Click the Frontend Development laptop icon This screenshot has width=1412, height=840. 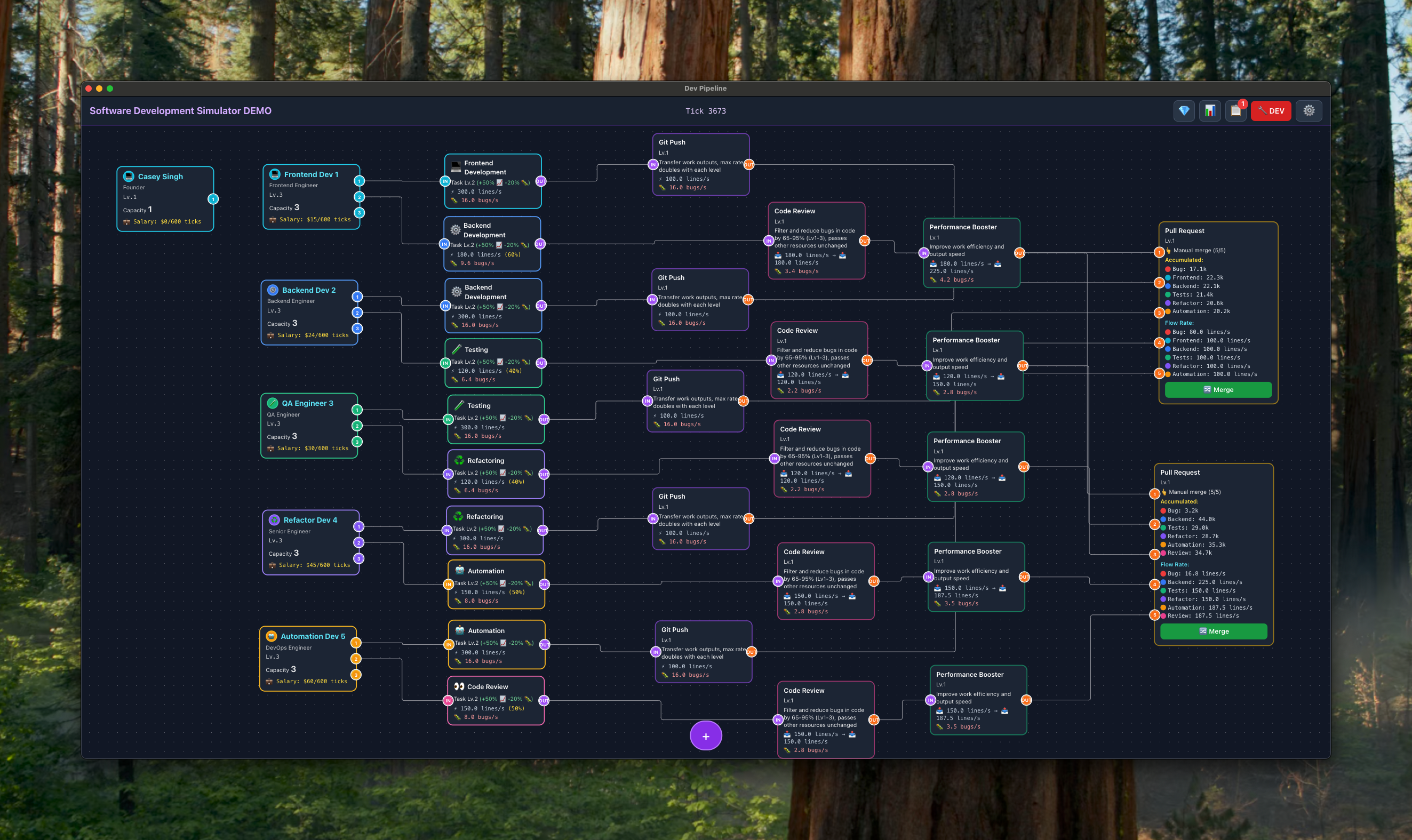456,167
